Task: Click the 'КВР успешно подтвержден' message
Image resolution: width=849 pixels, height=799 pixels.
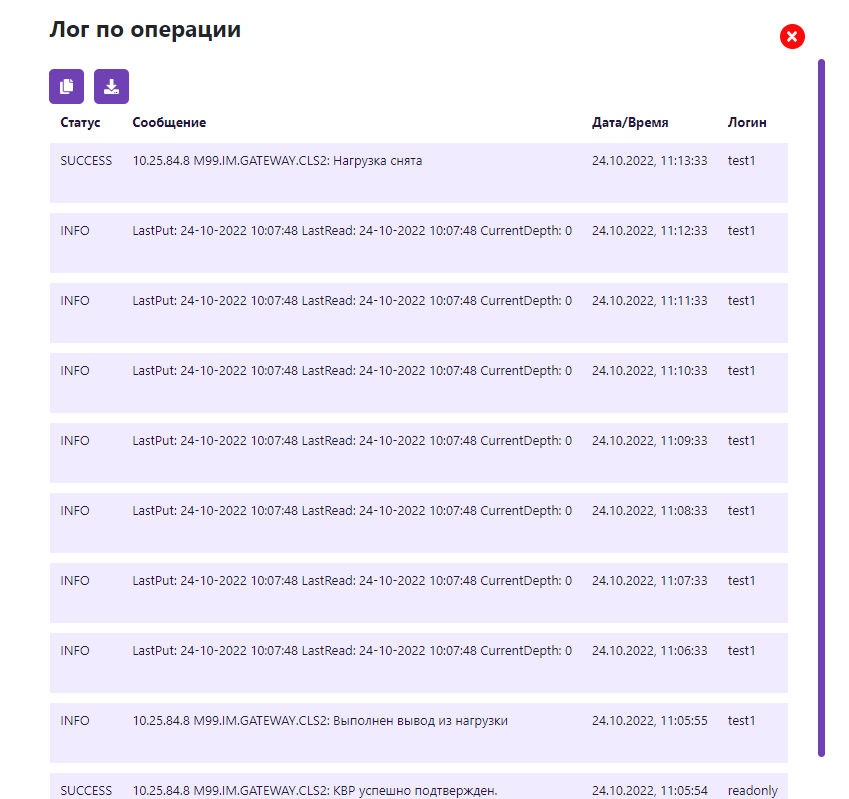Action: tap(314, 790)
